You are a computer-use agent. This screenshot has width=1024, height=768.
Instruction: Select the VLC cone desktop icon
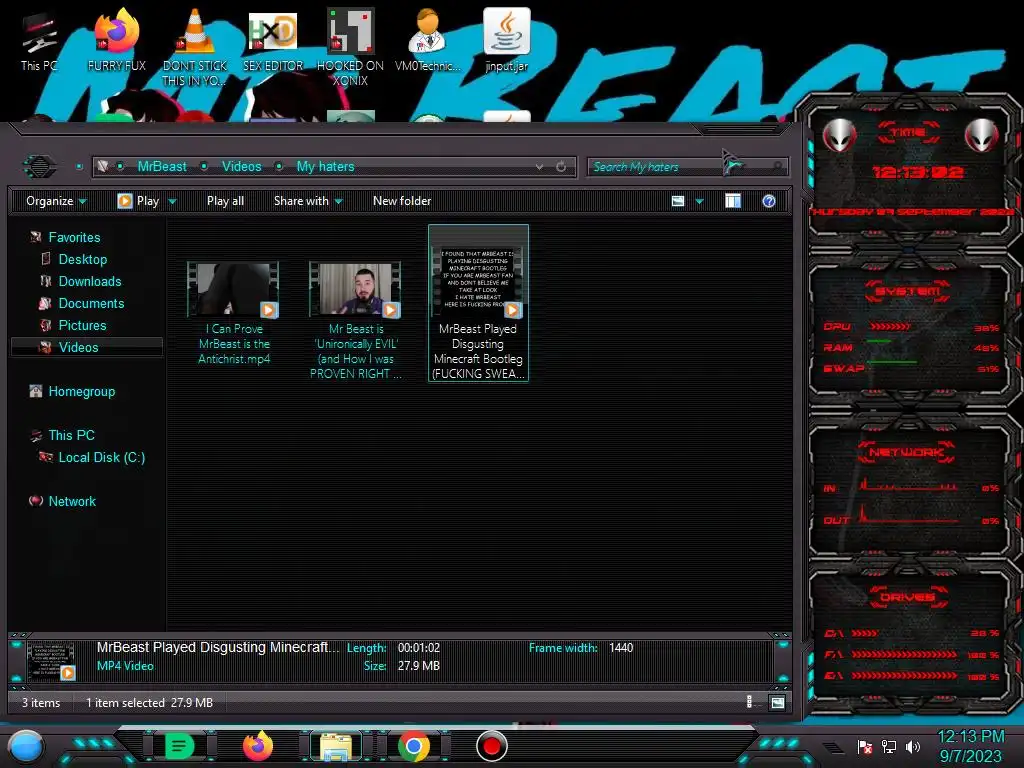click(x=195, y=47)
